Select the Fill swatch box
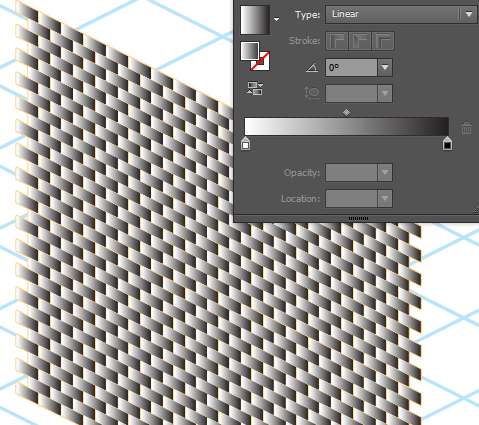The image size is (479, 425). coord(250,51)
